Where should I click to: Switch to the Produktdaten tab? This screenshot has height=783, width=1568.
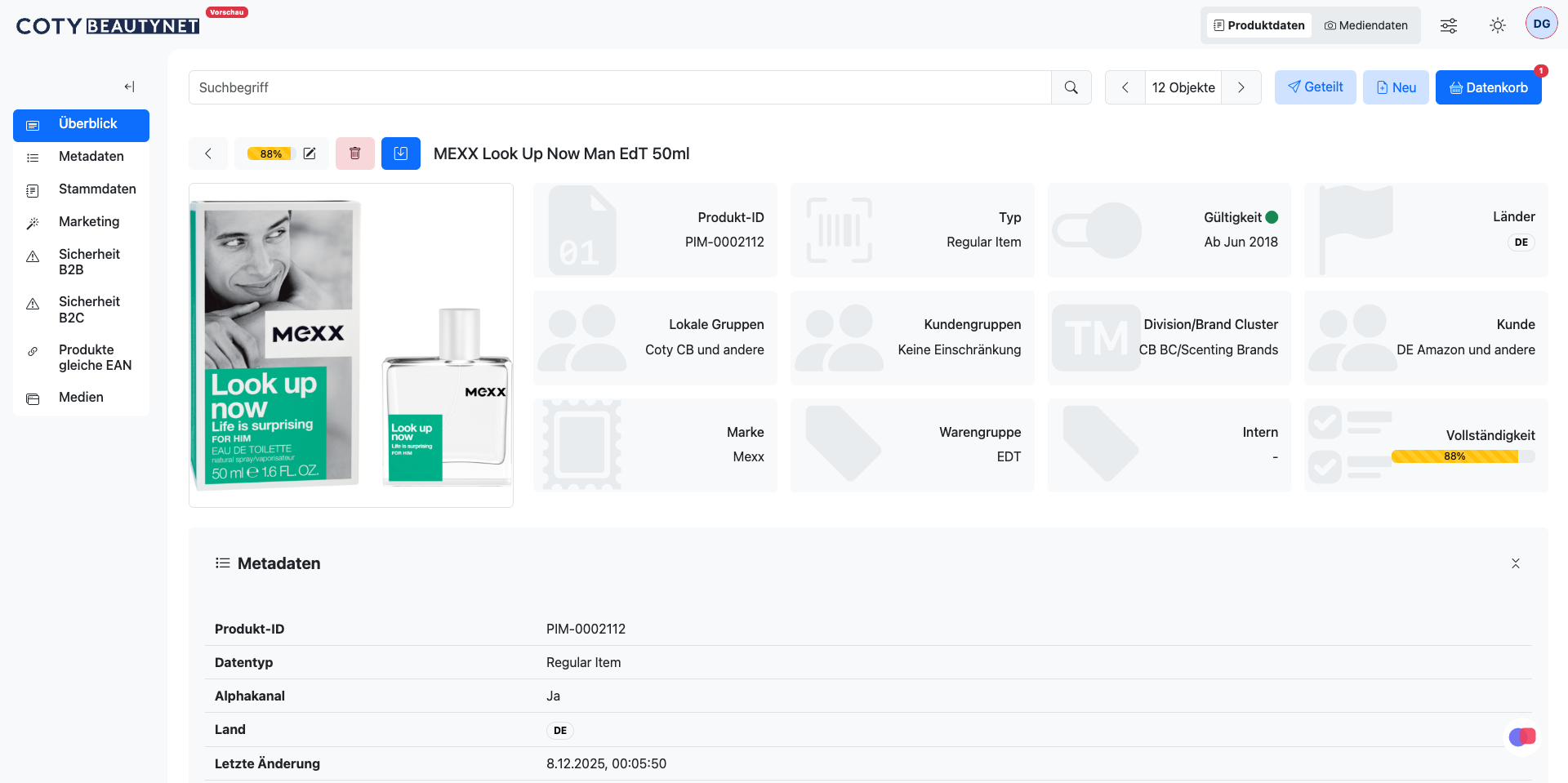point(1259,25)
